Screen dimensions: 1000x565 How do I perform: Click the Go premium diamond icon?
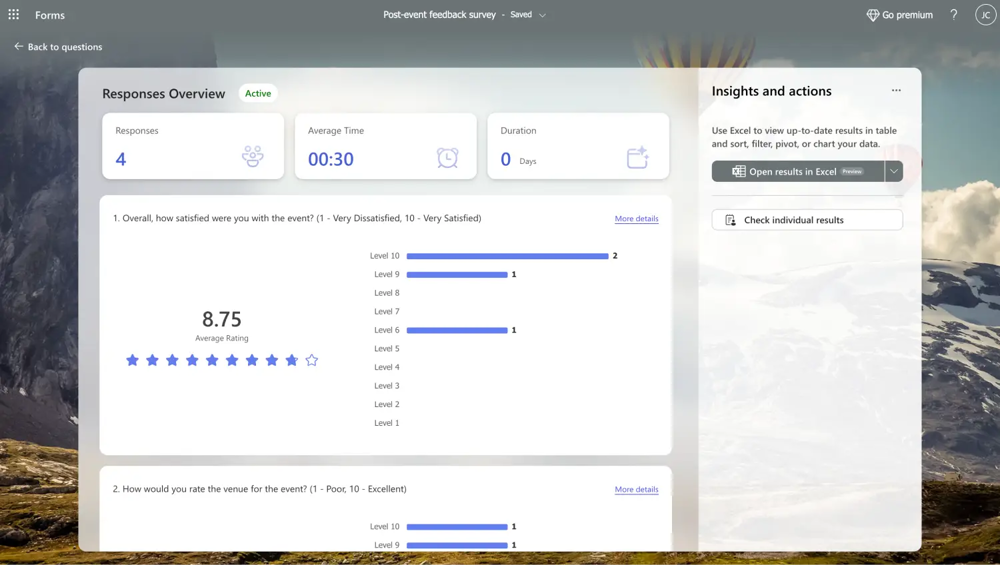point(872,15)
